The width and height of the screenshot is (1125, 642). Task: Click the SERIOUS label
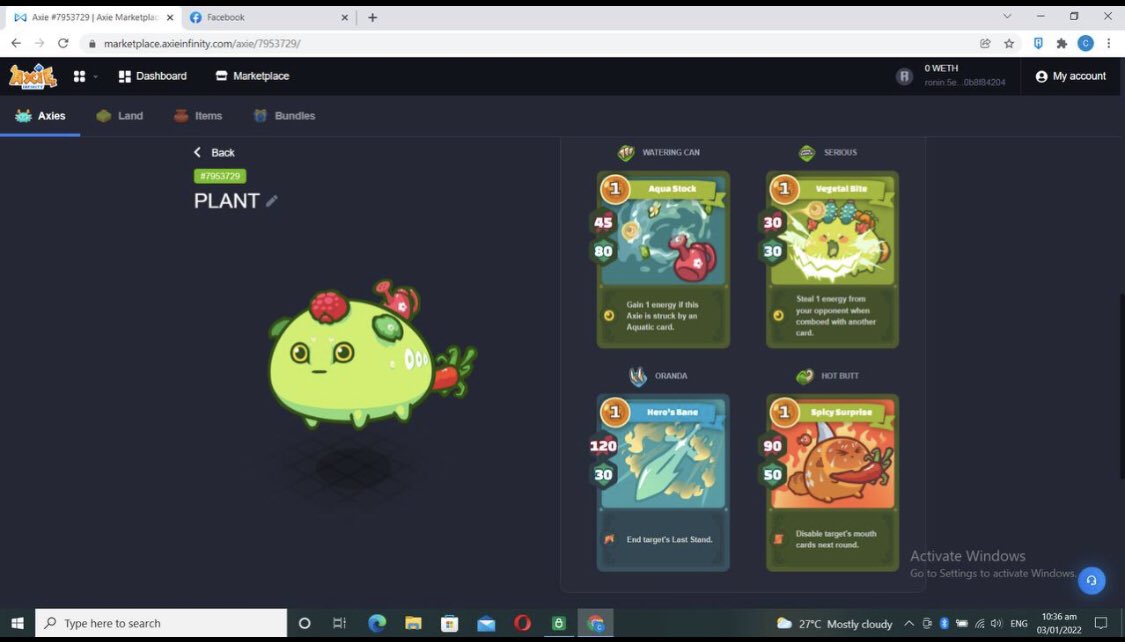pos(840,152)
